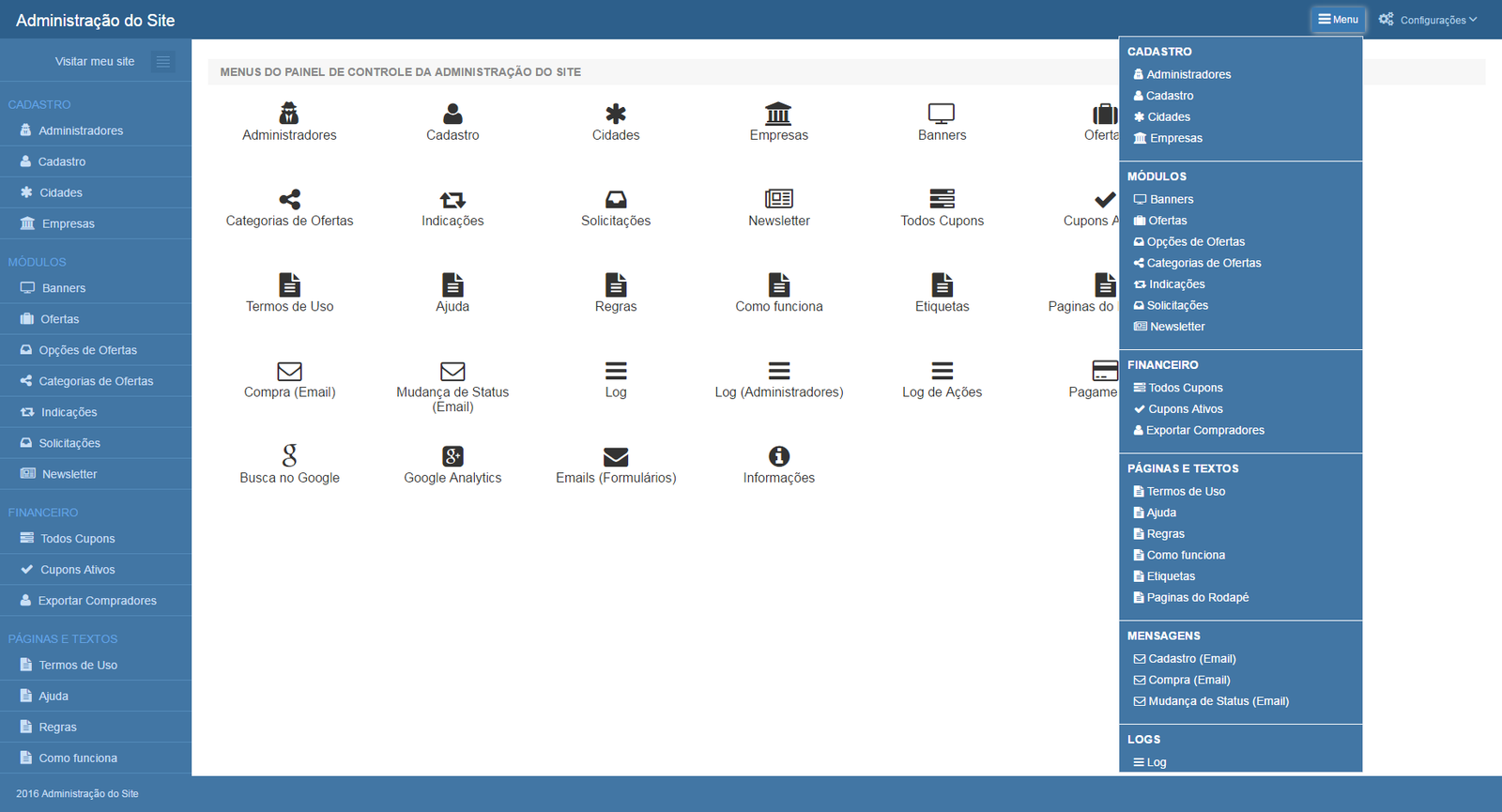Screen dimensions: 1502x812
Task: Open Solicitações inbox icon in main grid
Action: [616, 199]
